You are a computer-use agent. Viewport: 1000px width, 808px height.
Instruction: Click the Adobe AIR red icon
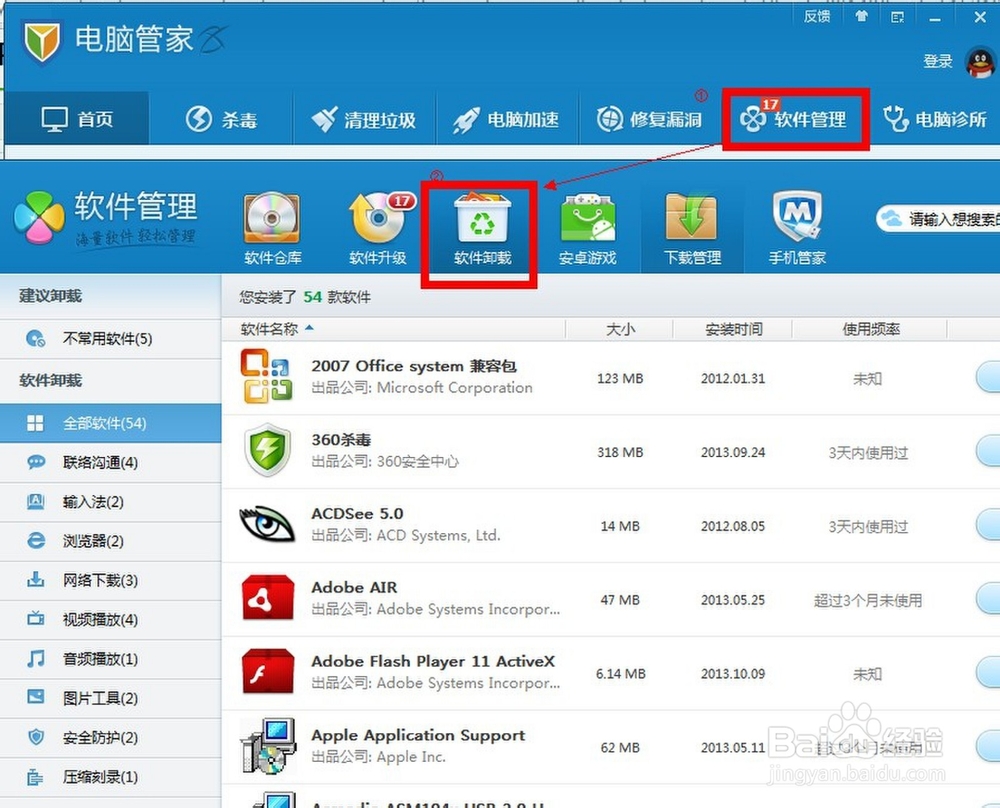tap(268, 598)
